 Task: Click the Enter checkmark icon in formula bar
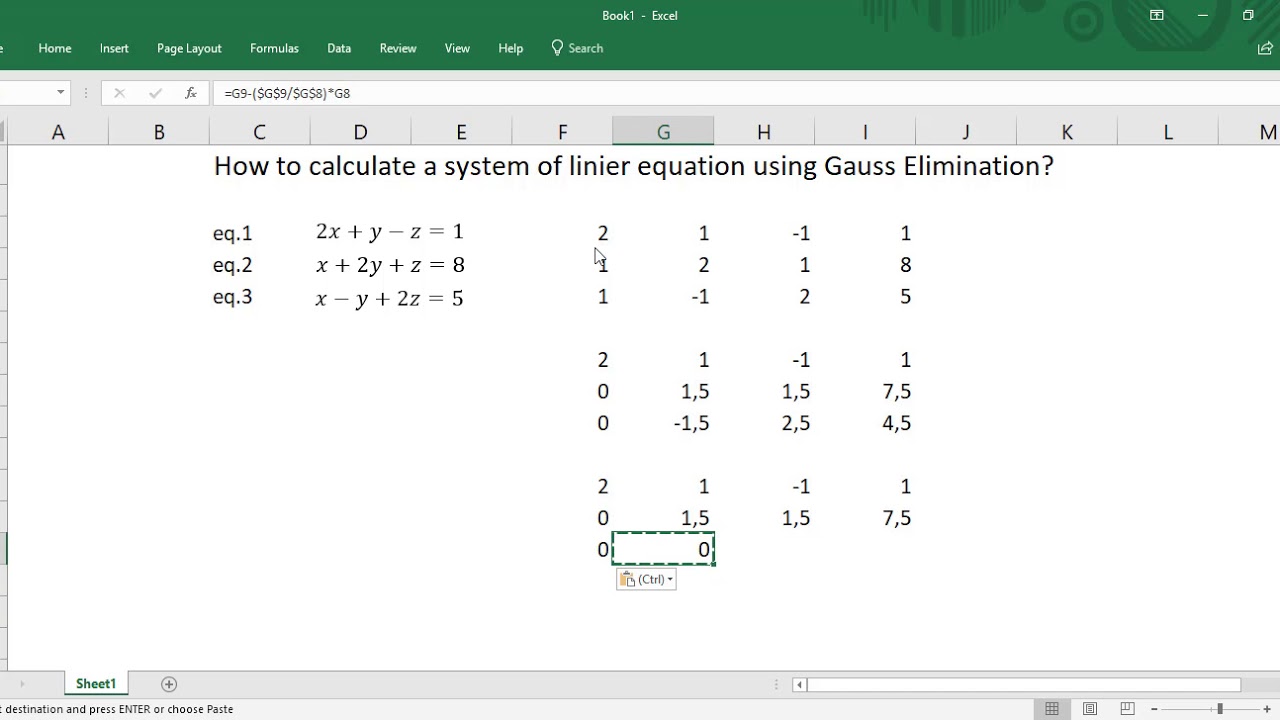(155, 93)
